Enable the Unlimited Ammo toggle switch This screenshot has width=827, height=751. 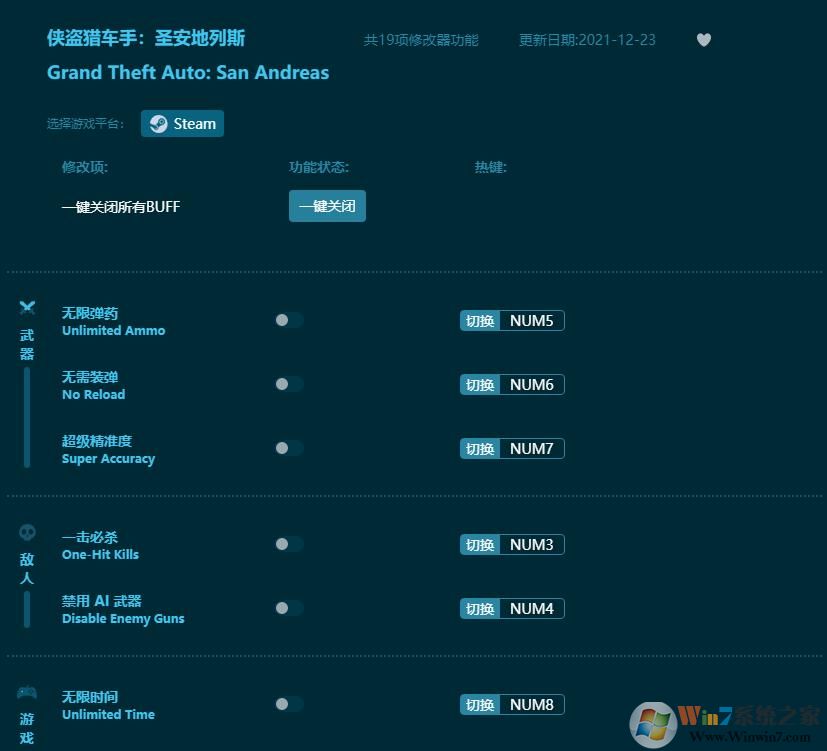[x=289, y=320]
